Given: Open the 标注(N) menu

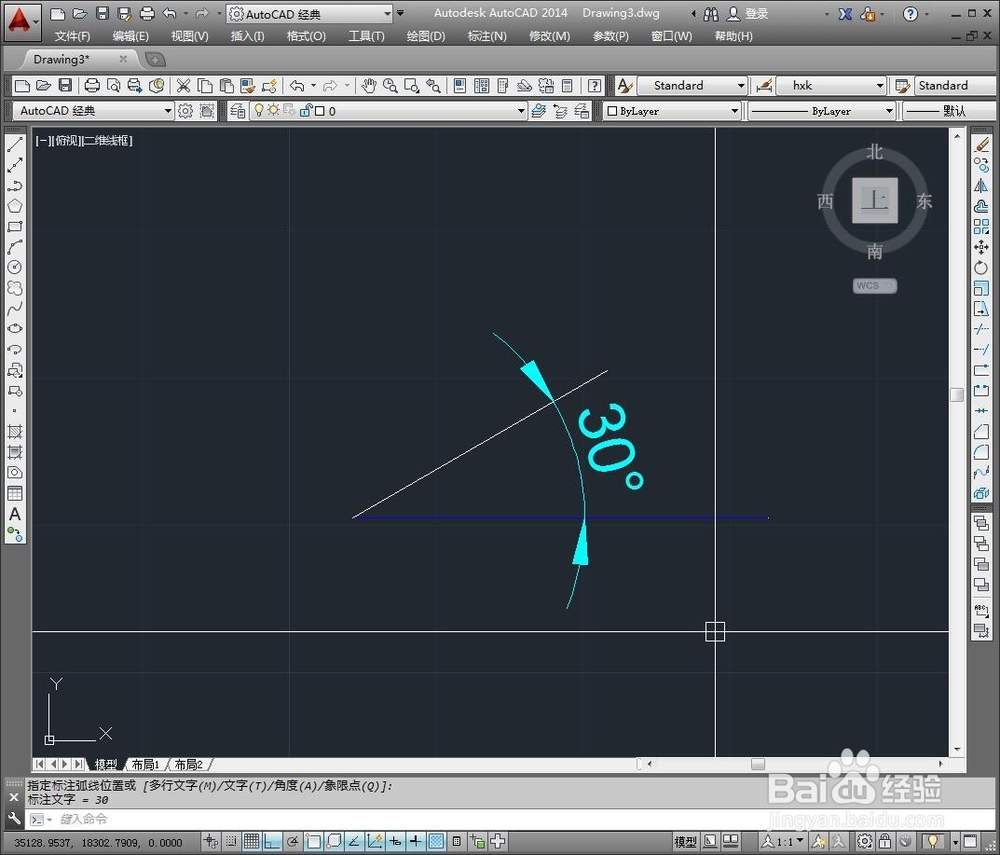Looking at the screenshot, I should (487, 36).
